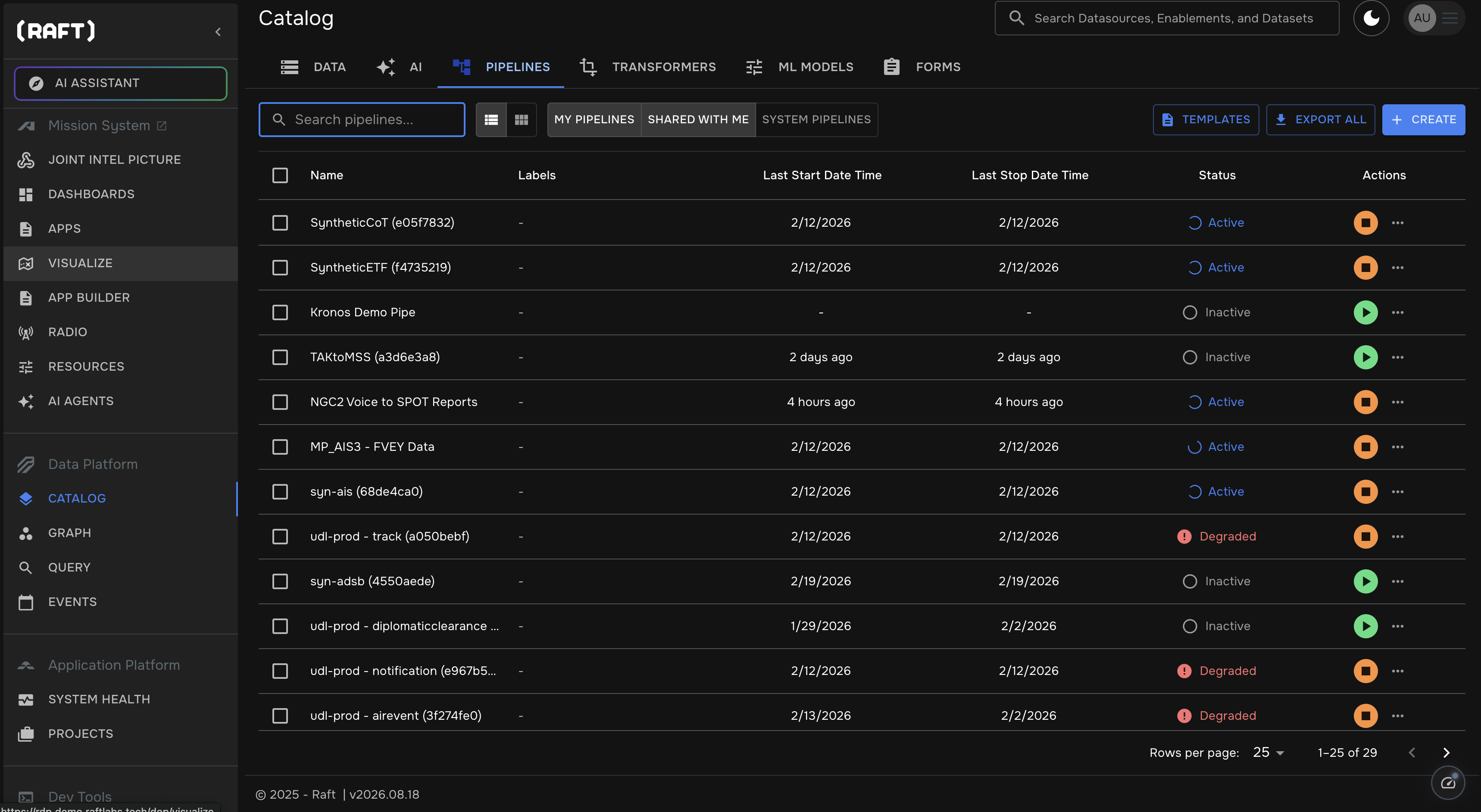Open Resources in sidebar
This screenshot has height=812, width=1481.
click(x=121, y=367)
